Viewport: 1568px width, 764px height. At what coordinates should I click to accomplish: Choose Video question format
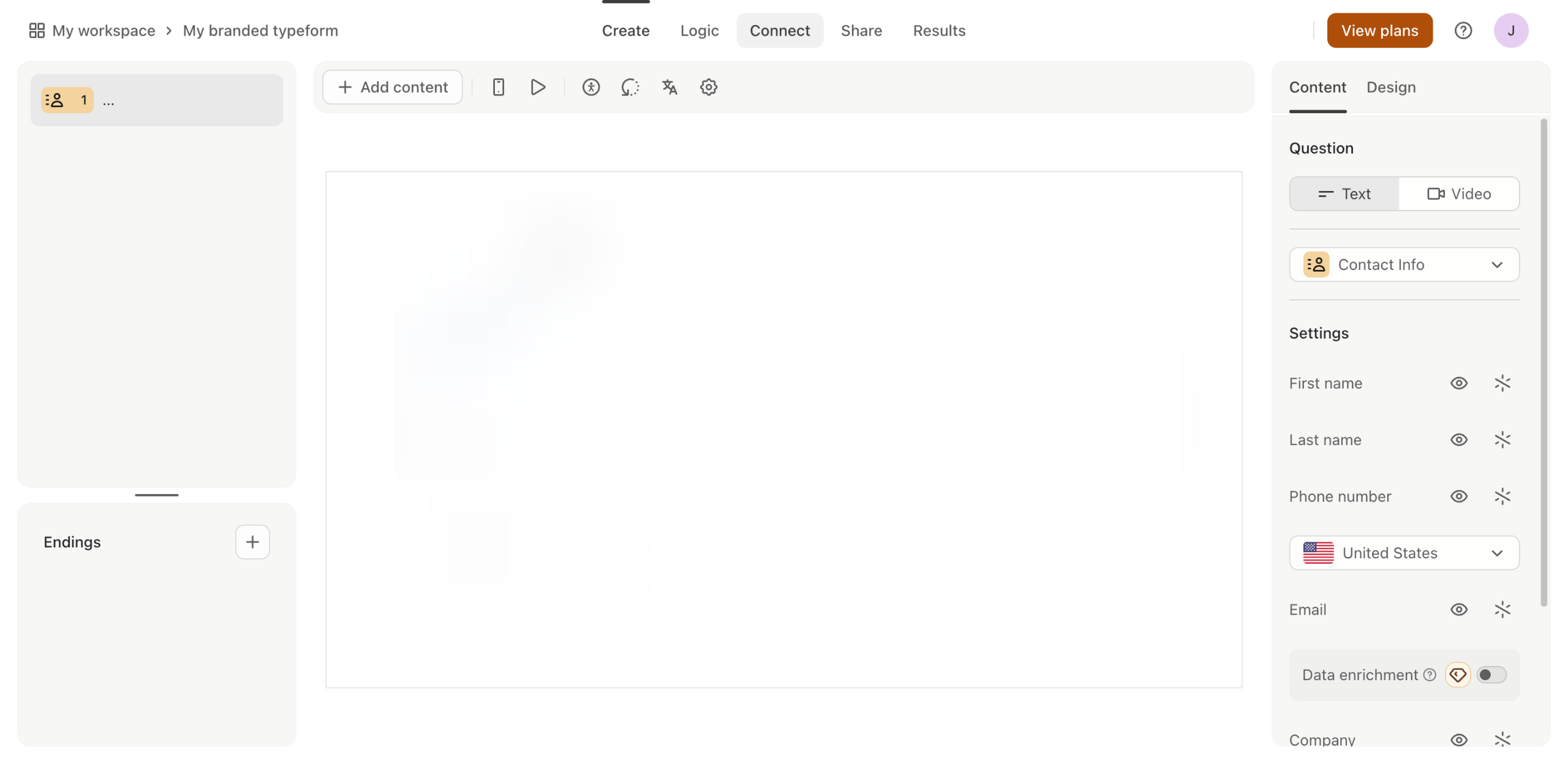(x=1458, y=193)
